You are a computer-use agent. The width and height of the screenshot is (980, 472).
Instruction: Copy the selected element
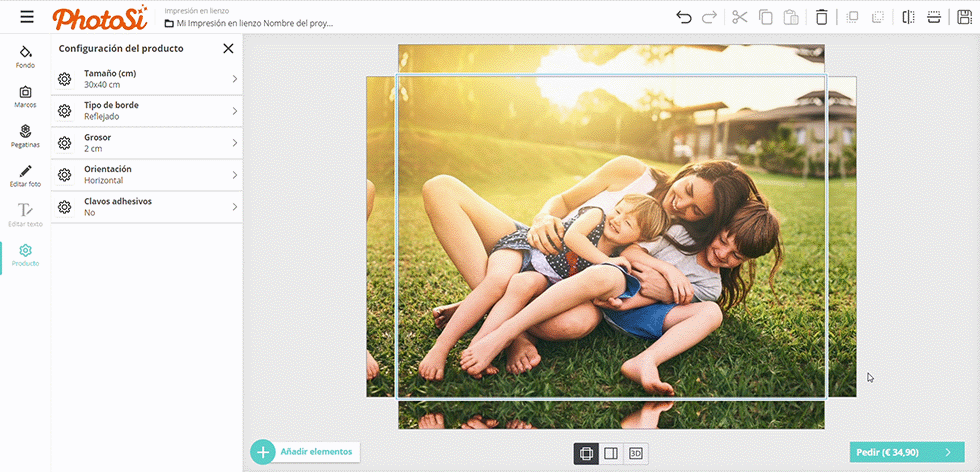tap(766, 17)
